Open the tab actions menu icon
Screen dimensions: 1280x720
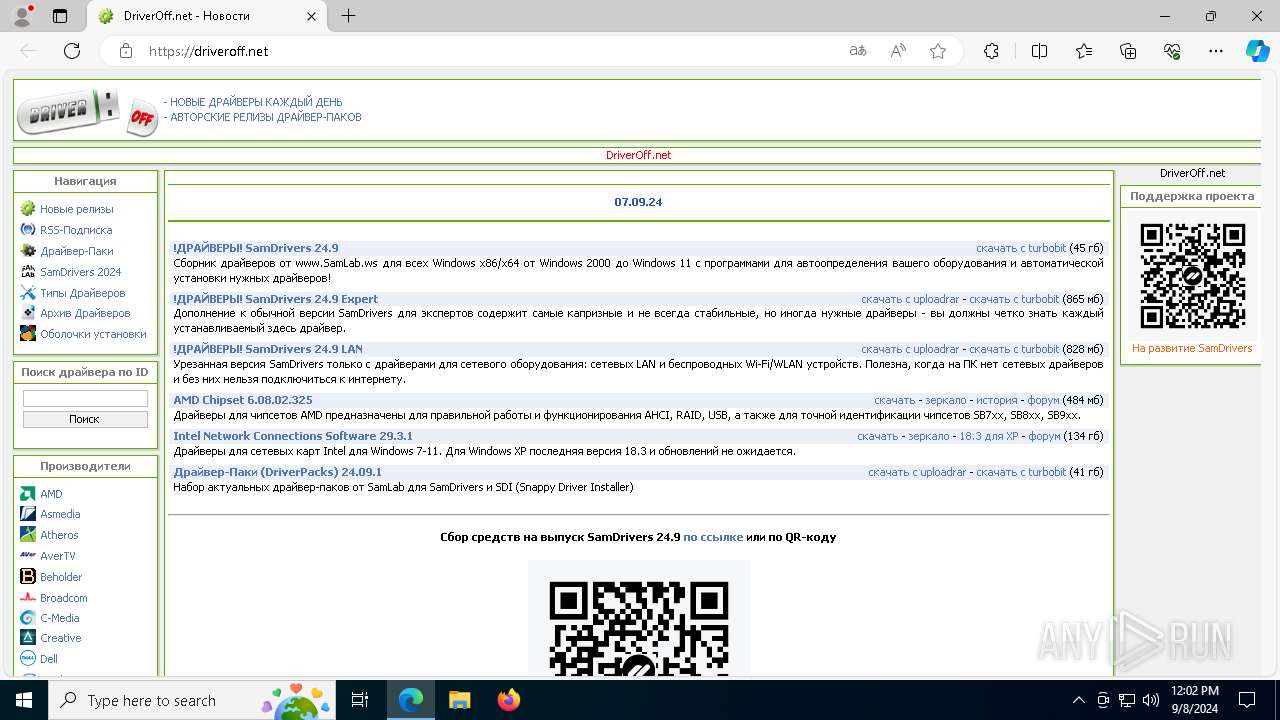tap(60, 16)
